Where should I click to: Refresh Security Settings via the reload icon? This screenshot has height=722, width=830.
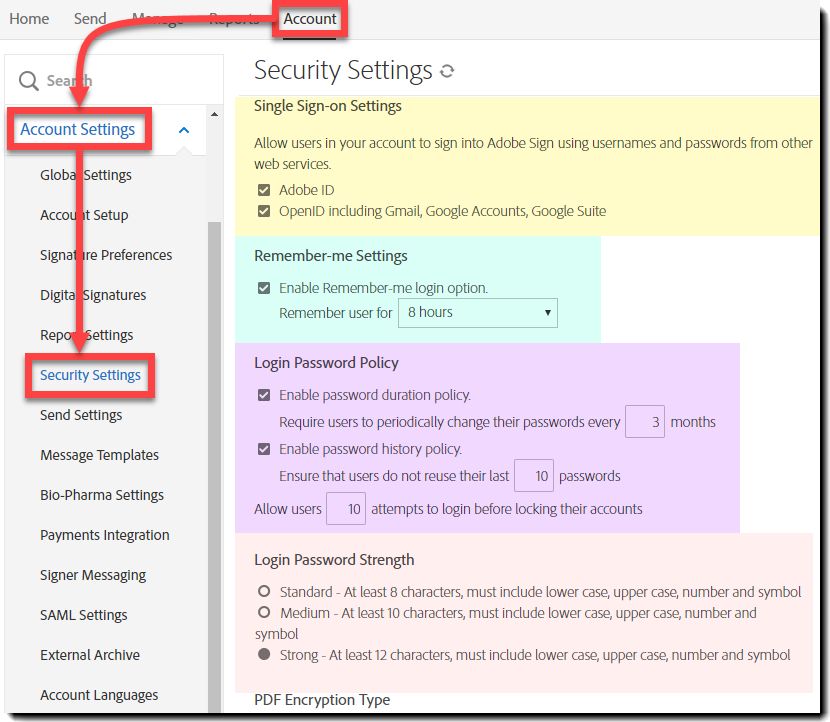[x=447, y=71]
